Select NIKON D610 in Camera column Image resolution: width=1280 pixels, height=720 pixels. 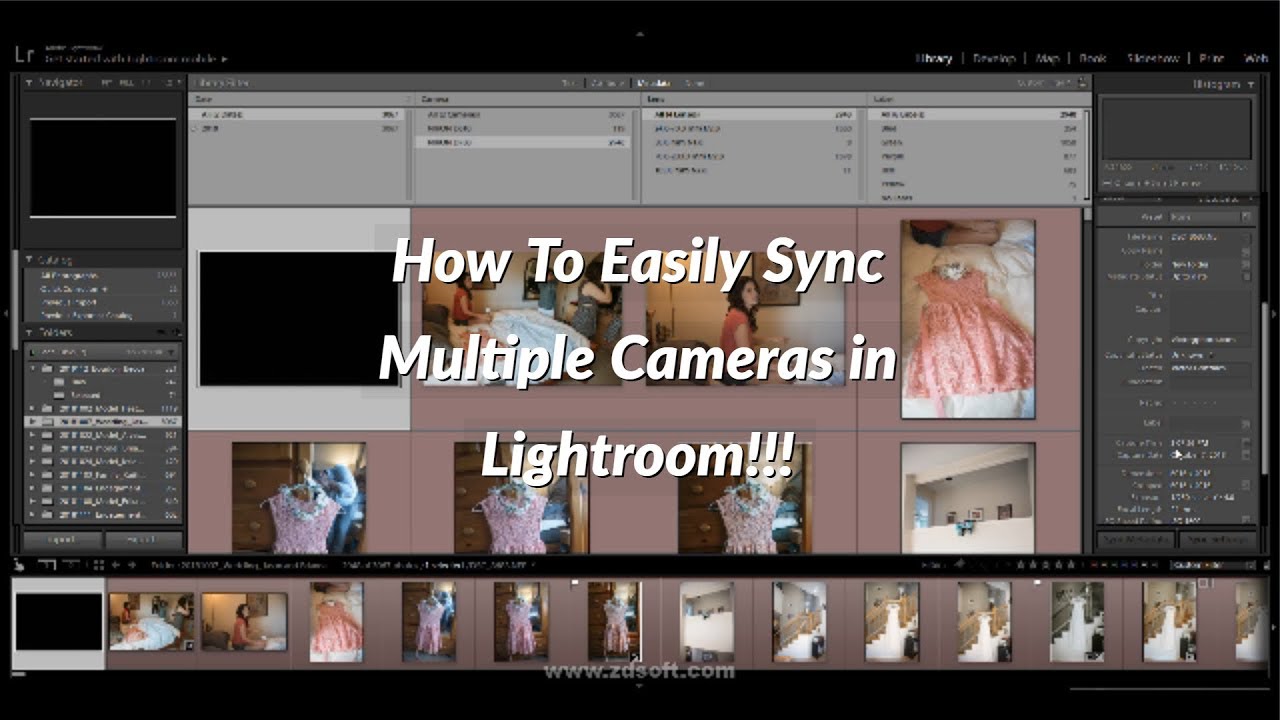tap(523, 129)
